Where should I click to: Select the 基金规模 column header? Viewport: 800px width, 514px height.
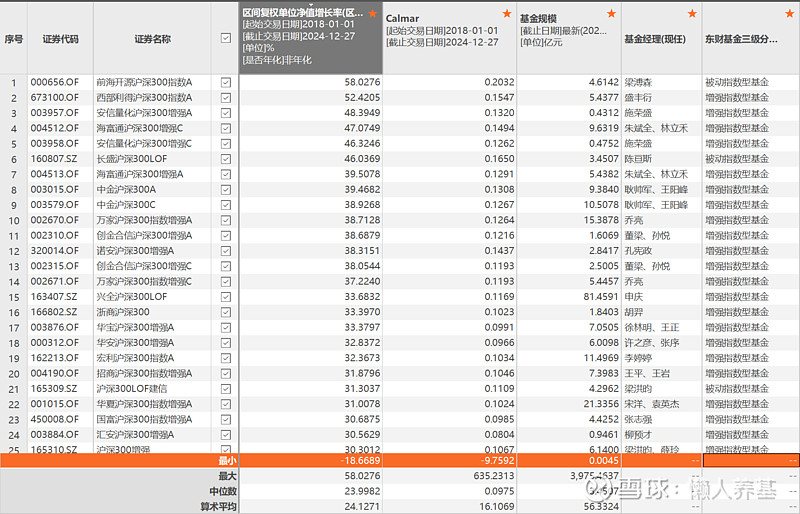pos(569,38)
